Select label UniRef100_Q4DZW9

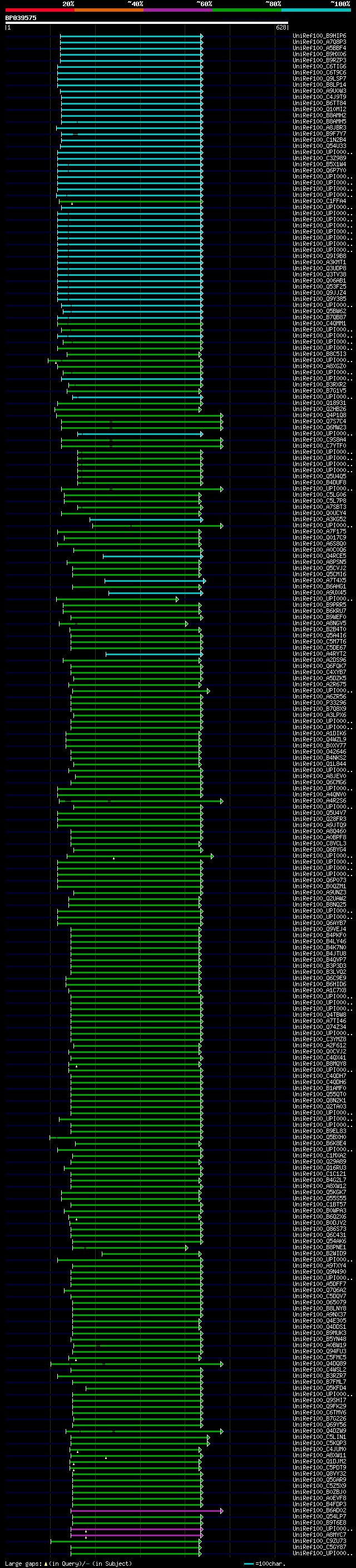[x=319, y=1431]
